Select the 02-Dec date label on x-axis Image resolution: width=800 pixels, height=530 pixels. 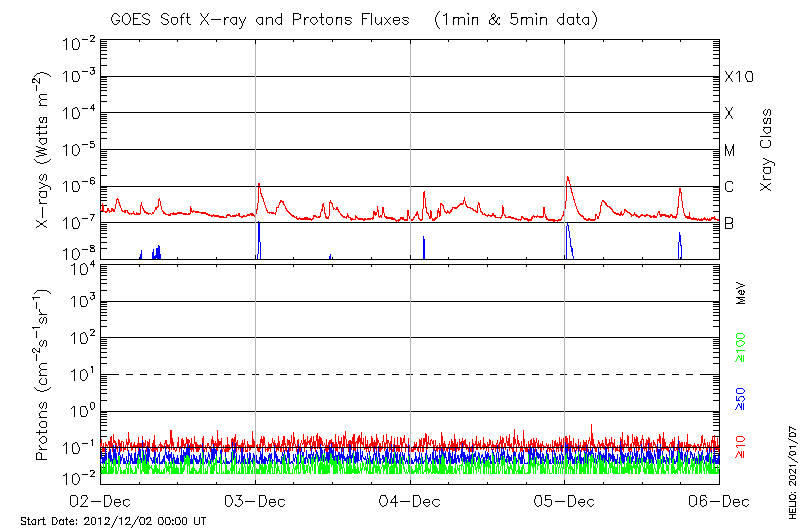pyautogui.click(x=101, y=501)
